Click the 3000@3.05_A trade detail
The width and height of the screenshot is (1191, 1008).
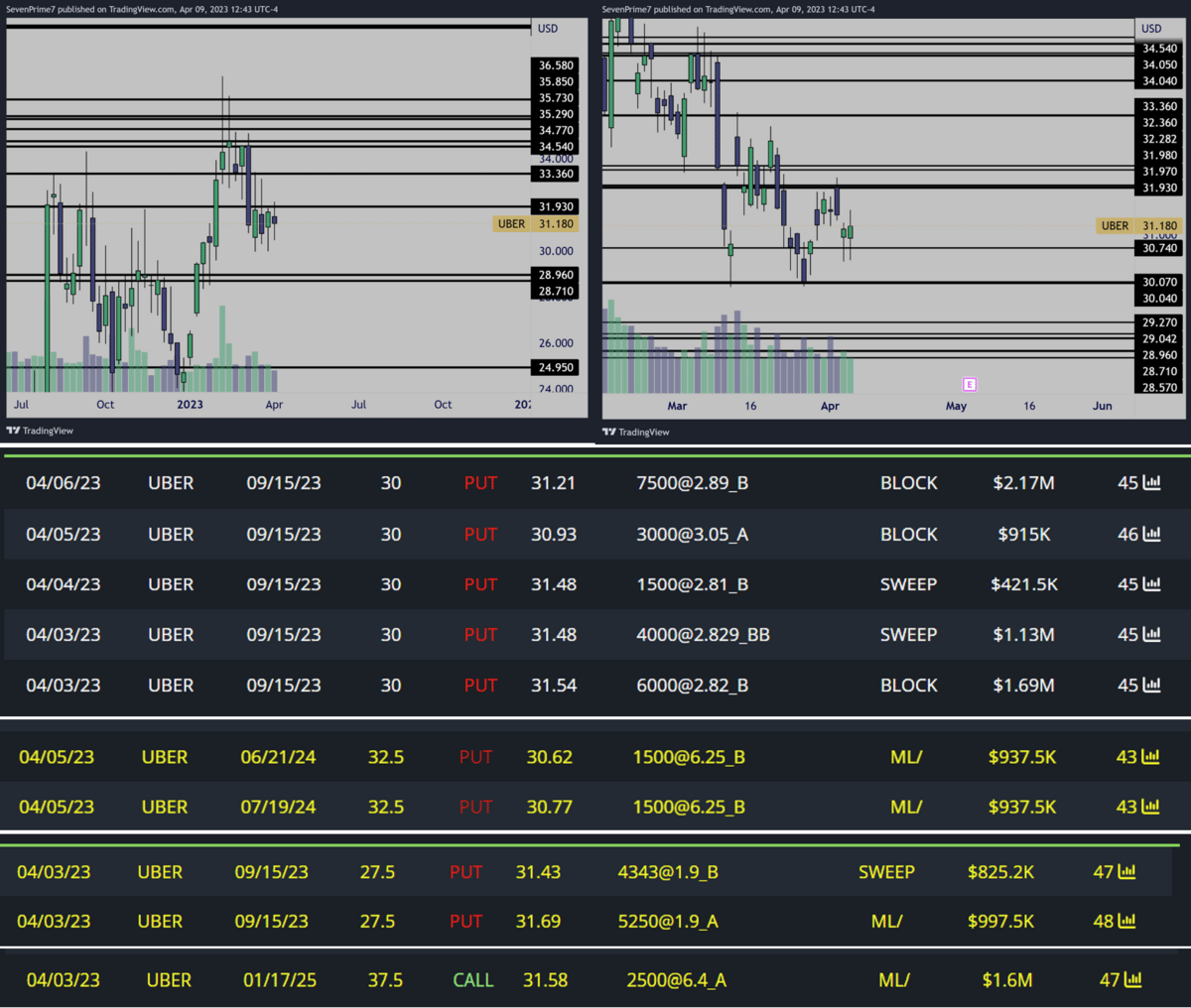[x=692, y=534]
